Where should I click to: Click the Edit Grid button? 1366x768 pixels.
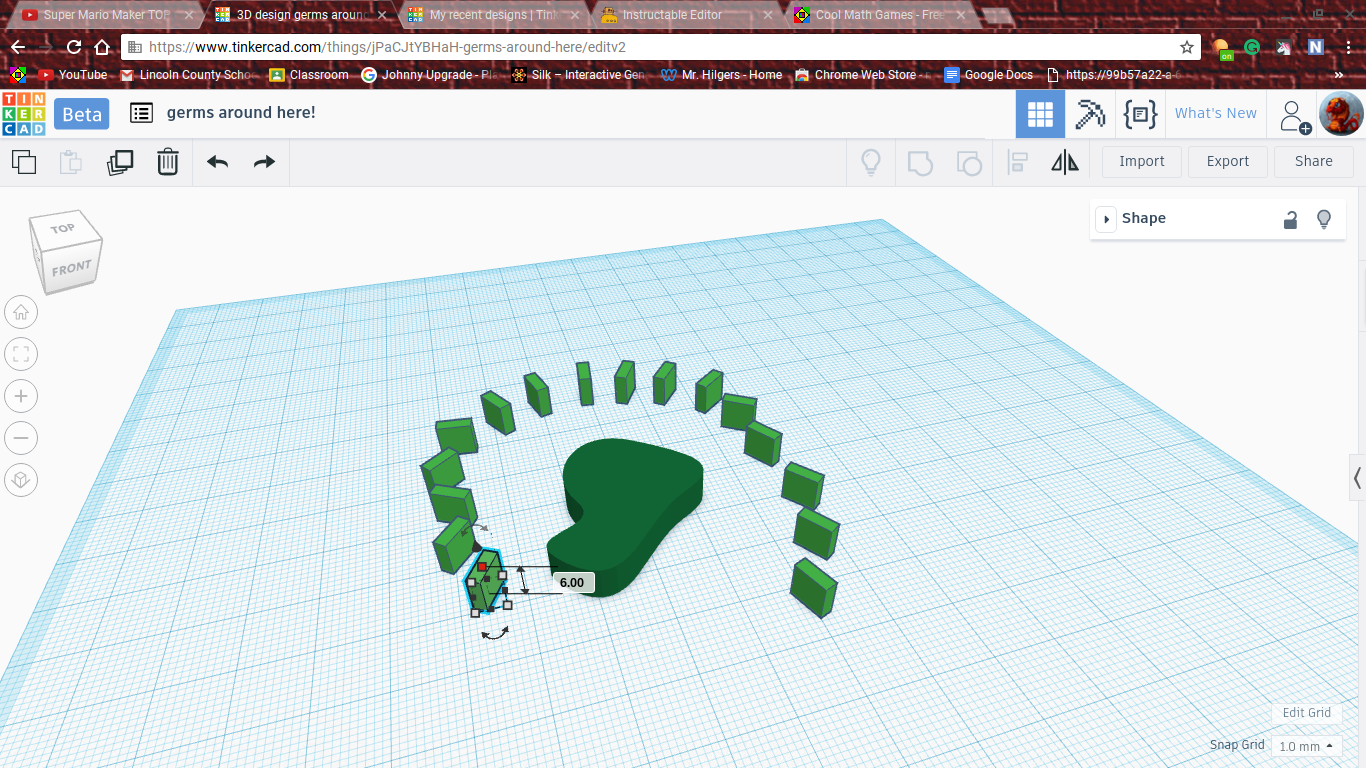pyautogui.click(x=1307, y=713)
